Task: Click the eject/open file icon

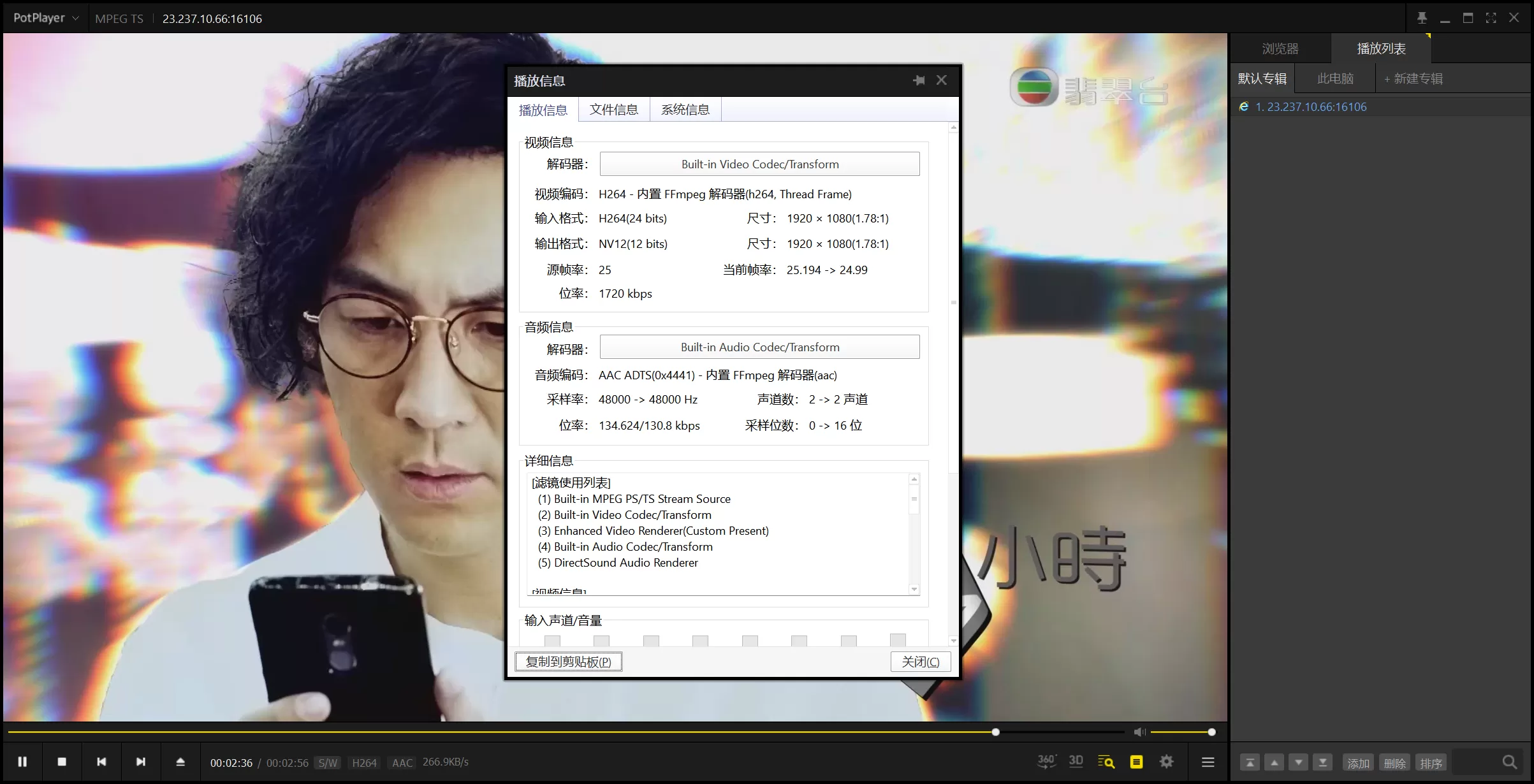Action: (x=180, y=762)
